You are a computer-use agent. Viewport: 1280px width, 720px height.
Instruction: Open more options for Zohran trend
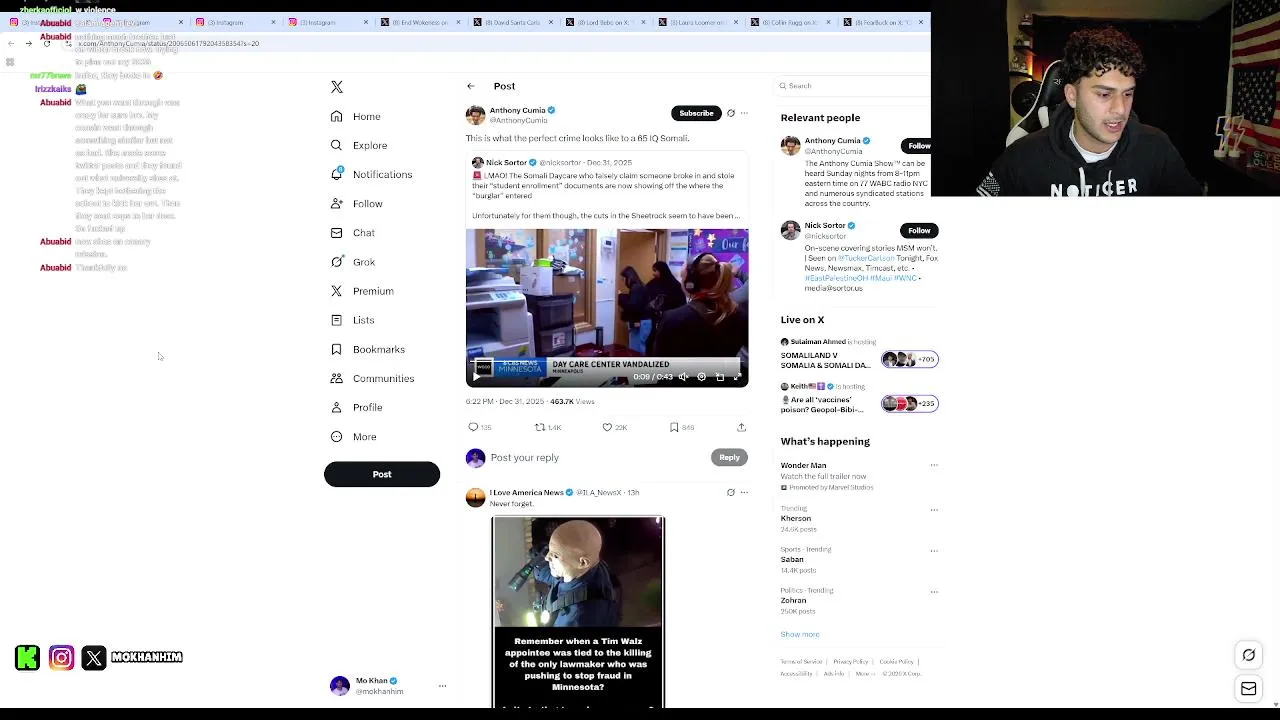934,592
